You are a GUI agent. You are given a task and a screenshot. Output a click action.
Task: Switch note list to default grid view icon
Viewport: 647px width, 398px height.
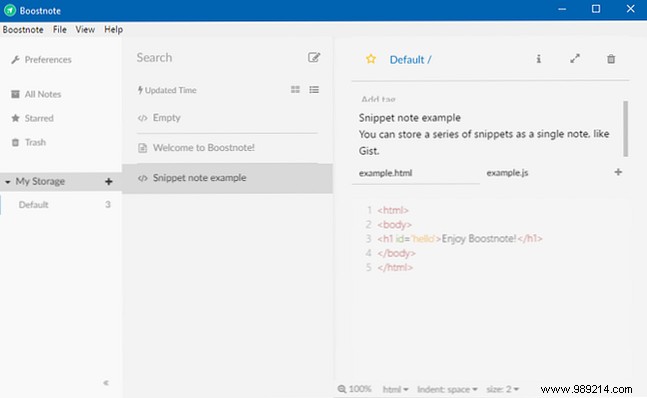[295, 89]
